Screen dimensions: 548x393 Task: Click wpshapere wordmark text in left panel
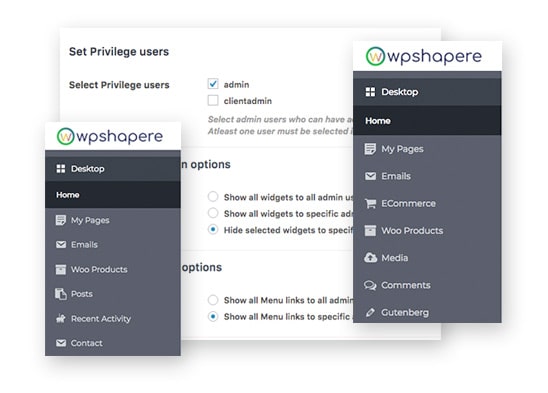tap(120, 136)
